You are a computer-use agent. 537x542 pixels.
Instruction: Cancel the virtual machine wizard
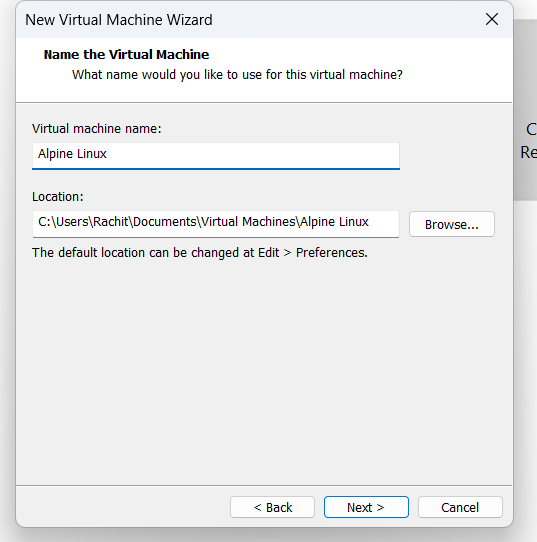pos(460,507)
